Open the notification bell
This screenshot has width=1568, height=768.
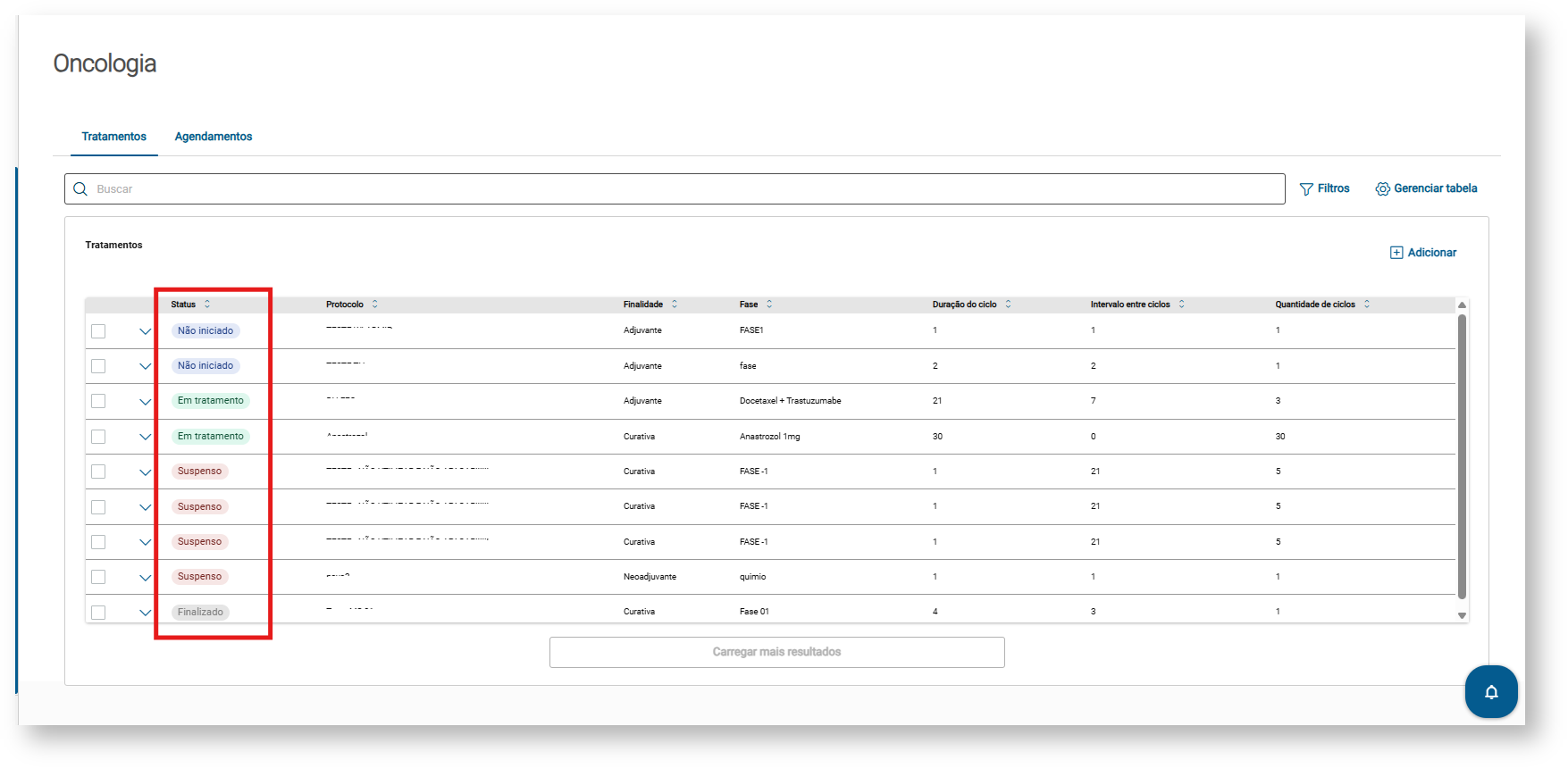coord(1491,692)
